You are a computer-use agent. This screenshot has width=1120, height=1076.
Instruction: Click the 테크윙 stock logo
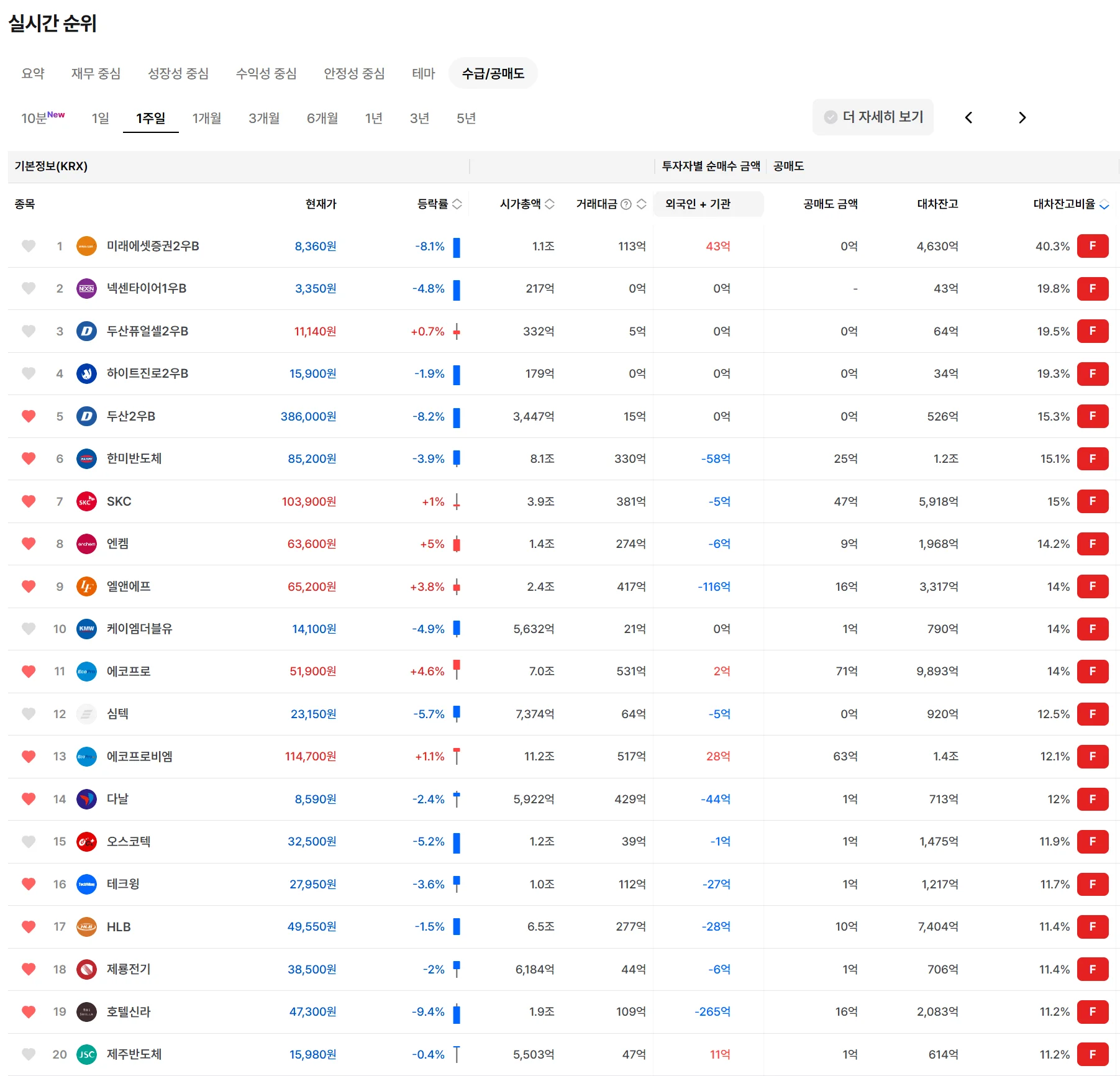86,884
